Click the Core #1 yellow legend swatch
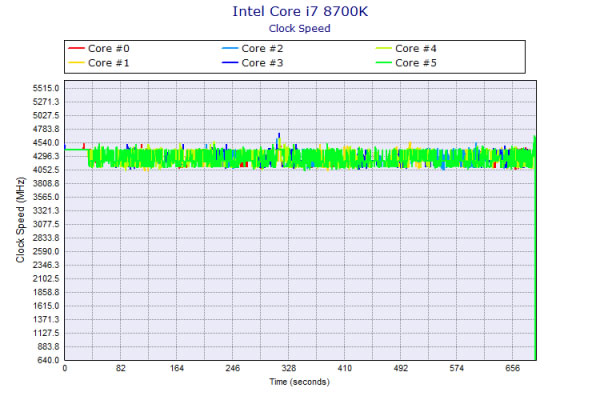 (x=76, y=62)
